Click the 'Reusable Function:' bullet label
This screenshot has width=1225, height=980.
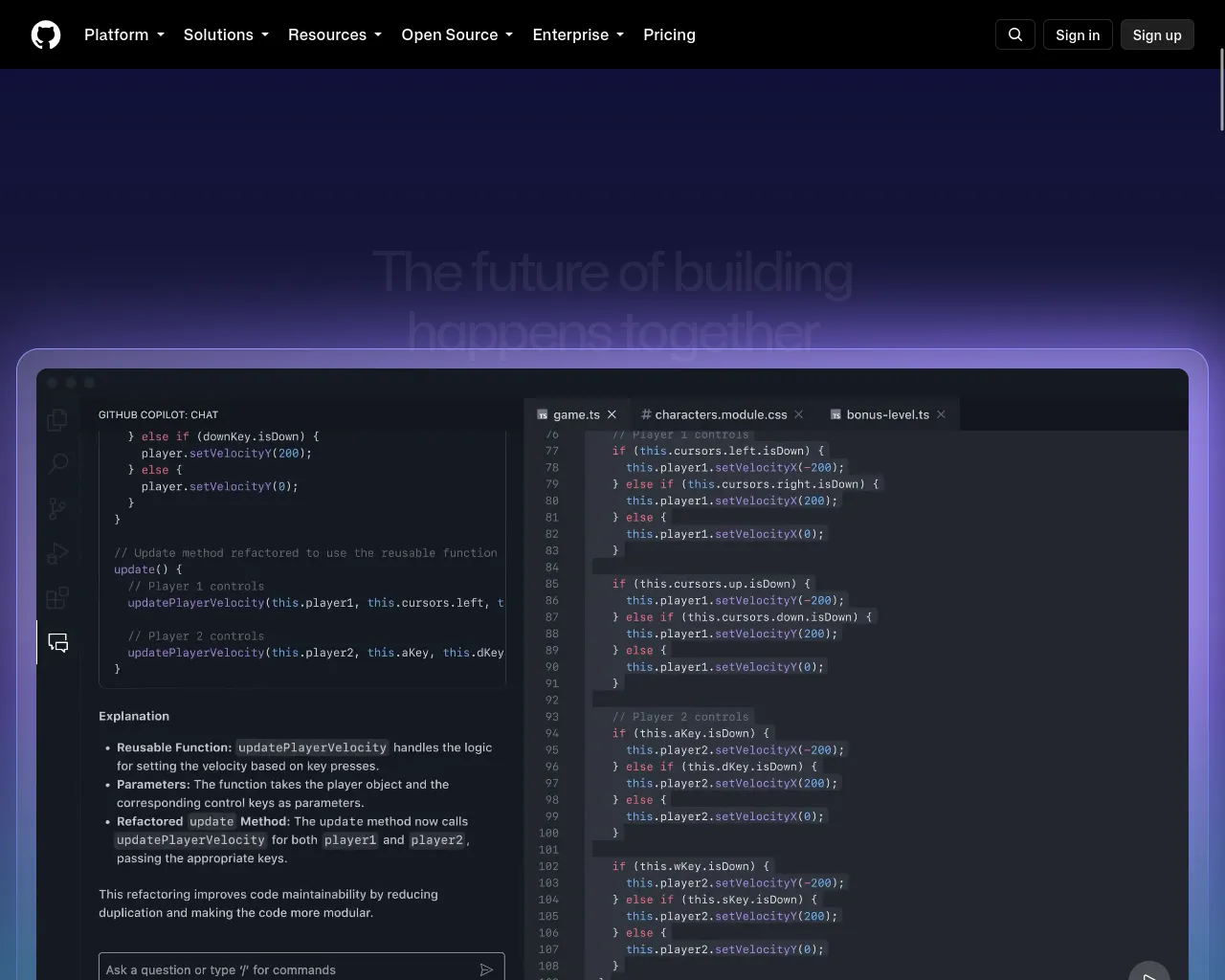(174, 747)
